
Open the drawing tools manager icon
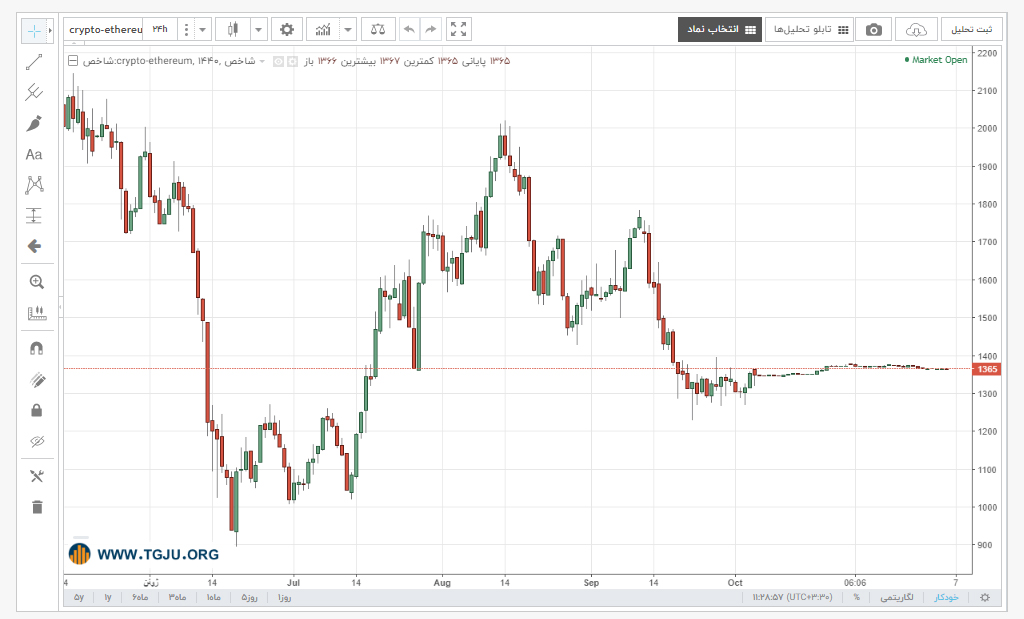coord(37,476)
